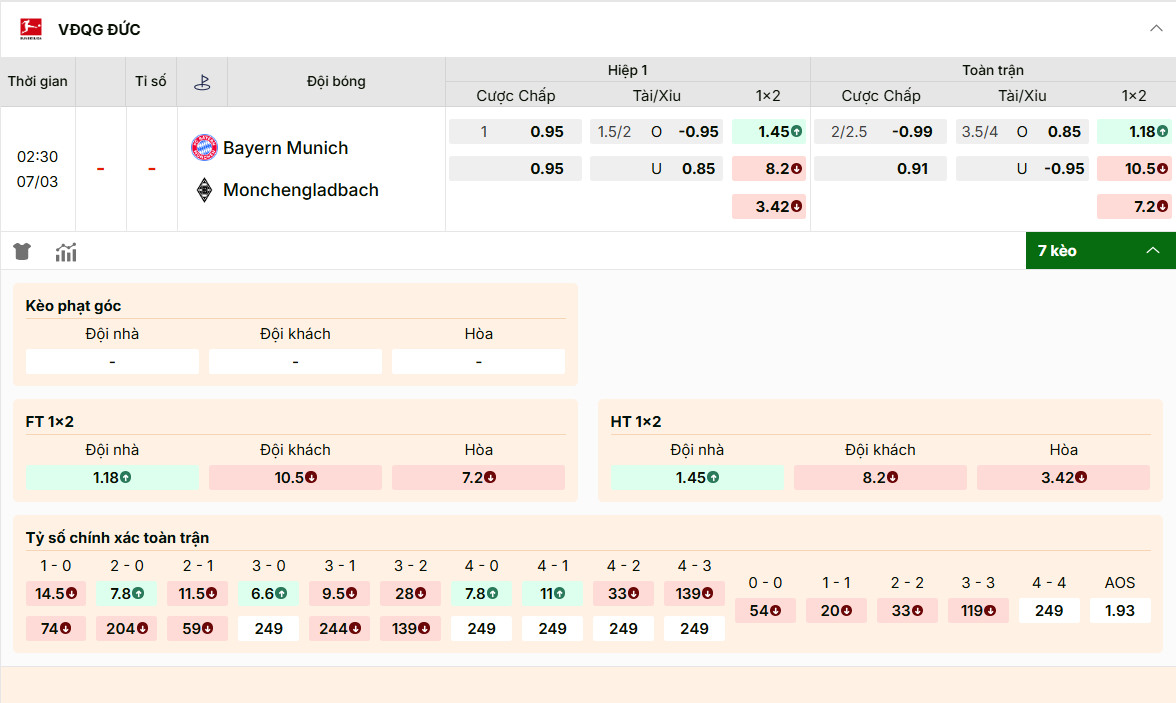Click the corner flag icon in the header
This screenshot has height=703, width=1176.
[x=203, y=82]
